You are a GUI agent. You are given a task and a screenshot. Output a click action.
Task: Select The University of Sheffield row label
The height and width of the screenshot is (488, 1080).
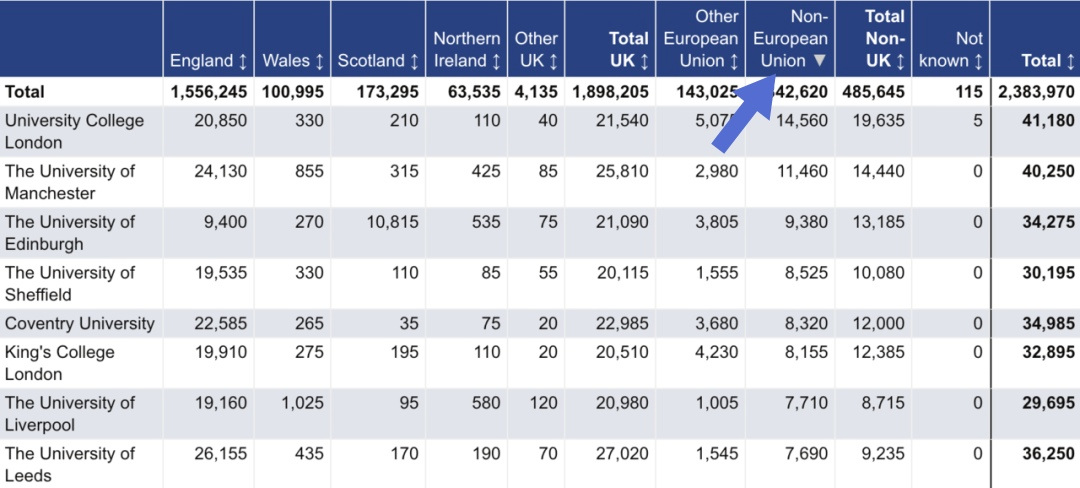click(x=70, y=284)
